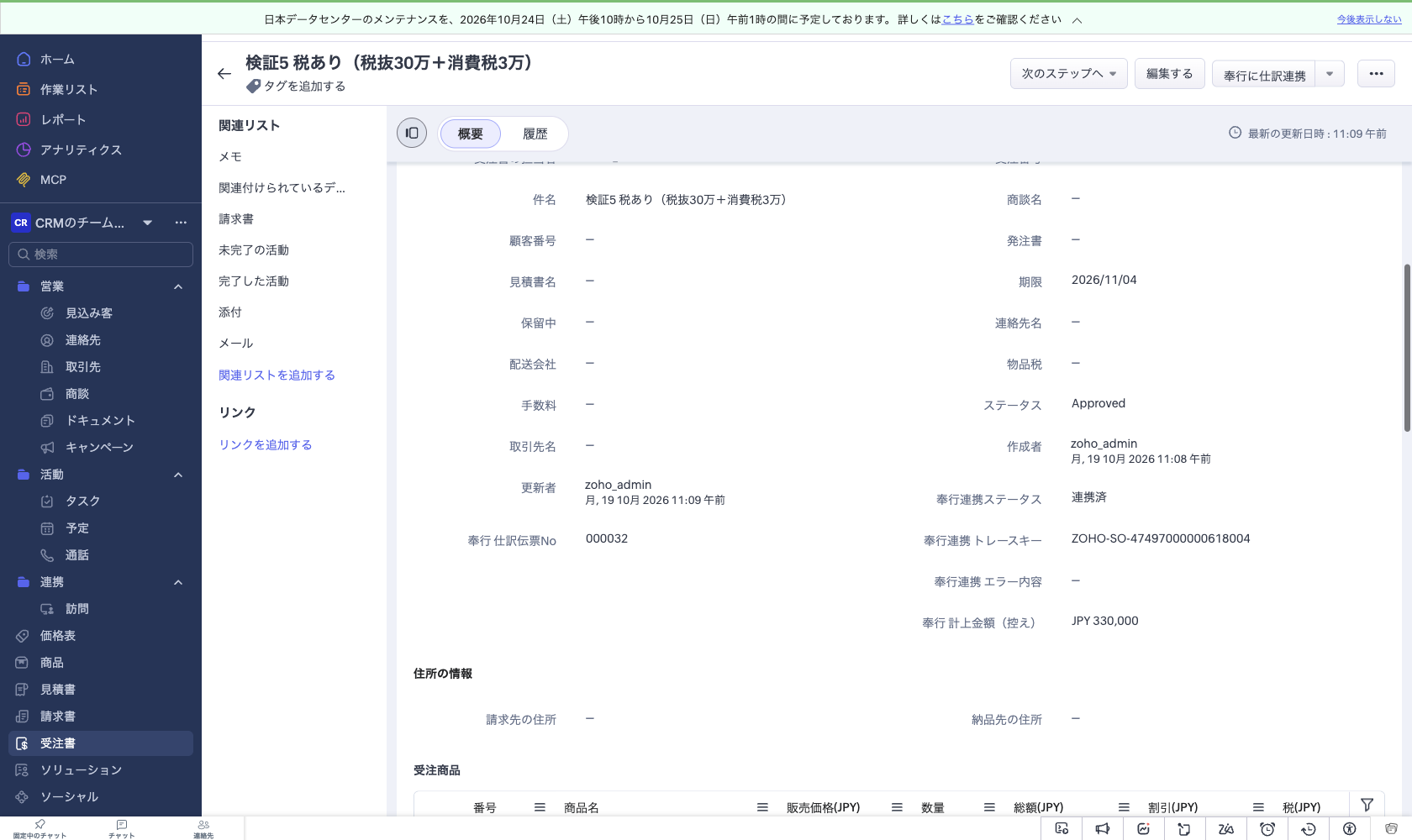Open タスク module
This screenshot has width=1412, height=840.
pos(83,501)
